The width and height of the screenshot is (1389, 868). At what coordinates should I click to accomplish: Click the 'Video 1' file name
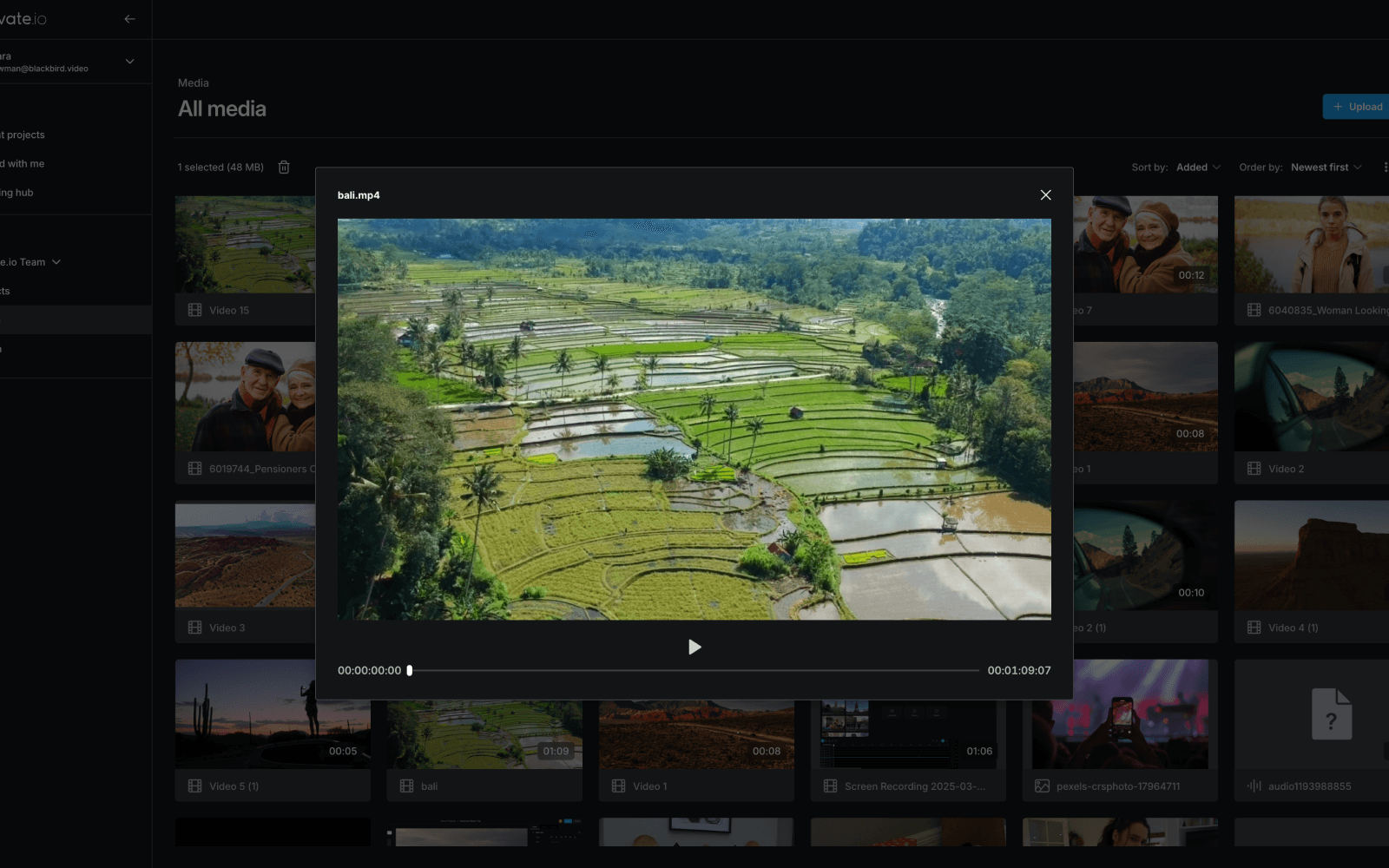[x=650, y=786]
